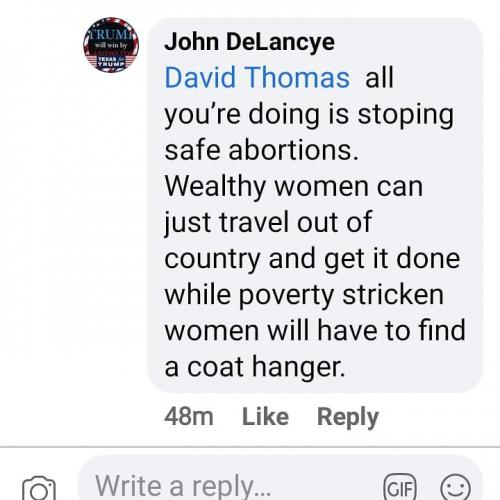Tap the 'Wealthy women can' line

coord(294,187)
